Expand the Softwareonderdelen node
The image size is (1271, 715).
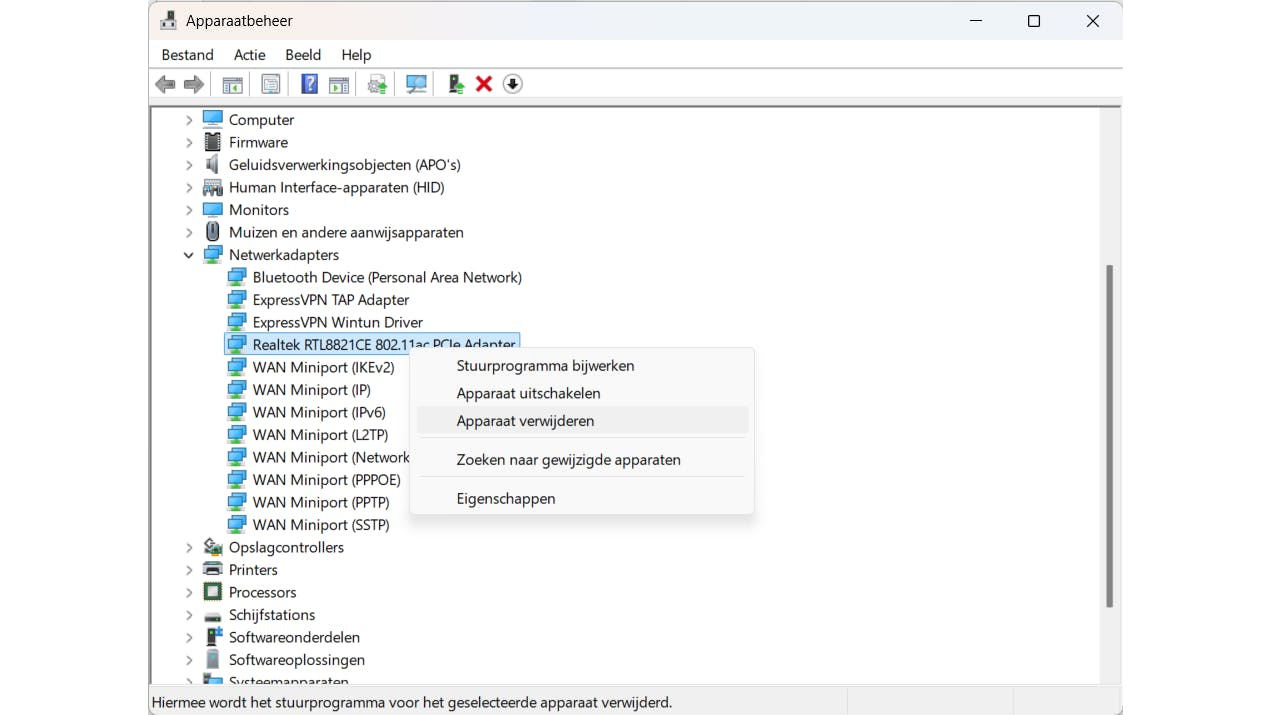click(189, 637)
